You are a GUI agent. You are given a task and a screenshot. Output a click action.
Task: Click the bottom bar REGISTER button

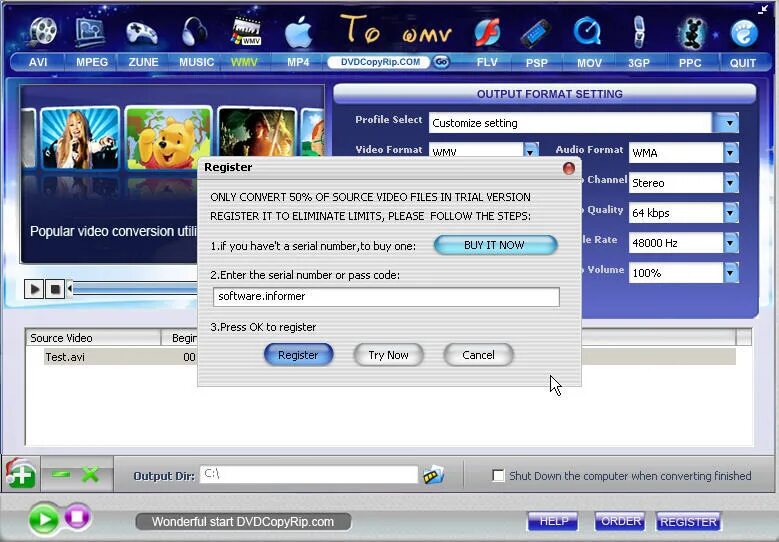tap(688, 522)
